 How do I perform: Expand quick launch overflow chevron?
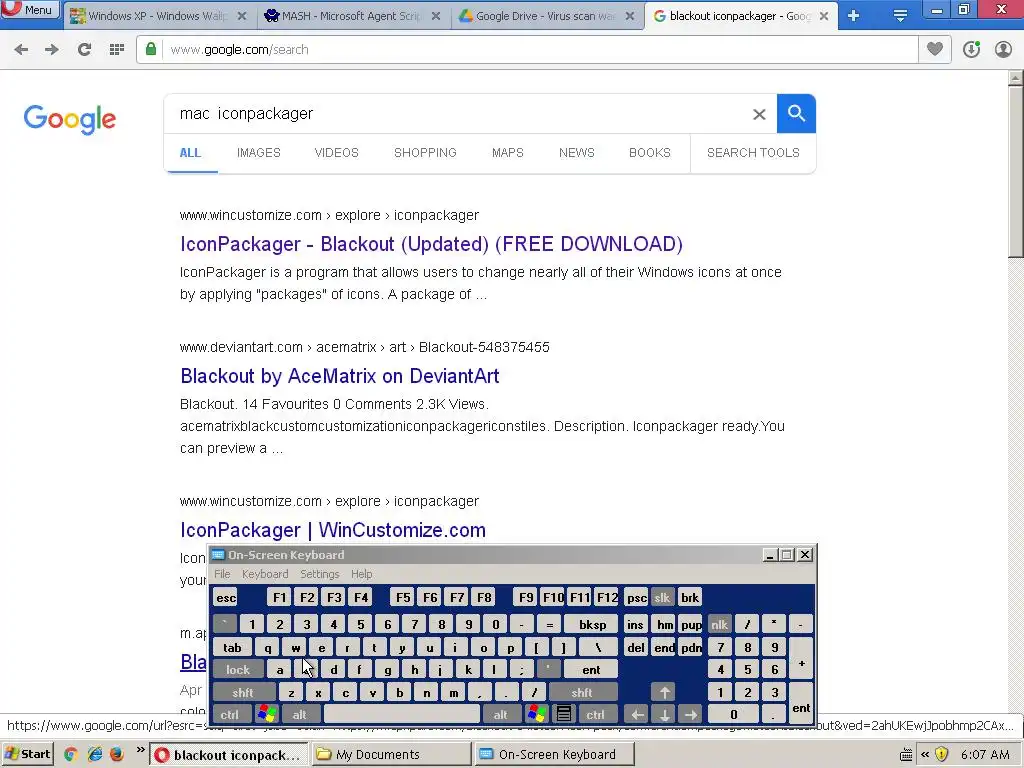point(140,751)
